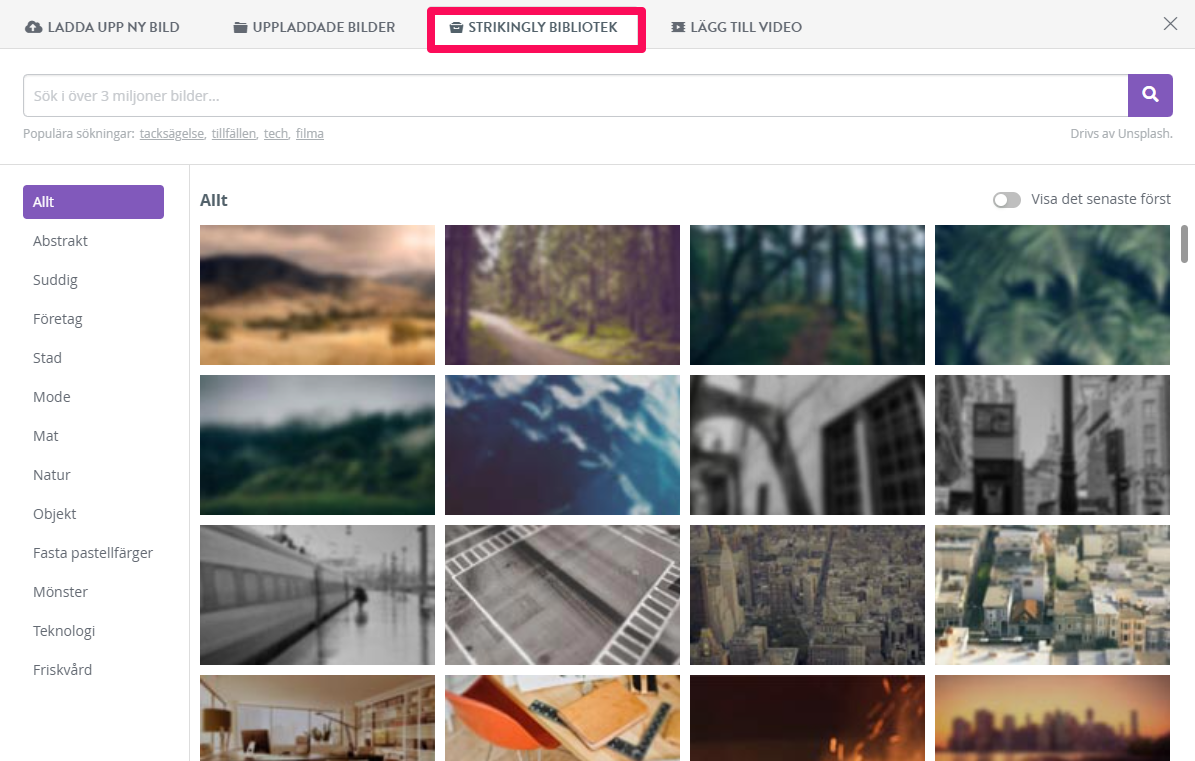Pick the black-and-white city street image
Screen dimensions: 1195x761
coord(1052,445)
